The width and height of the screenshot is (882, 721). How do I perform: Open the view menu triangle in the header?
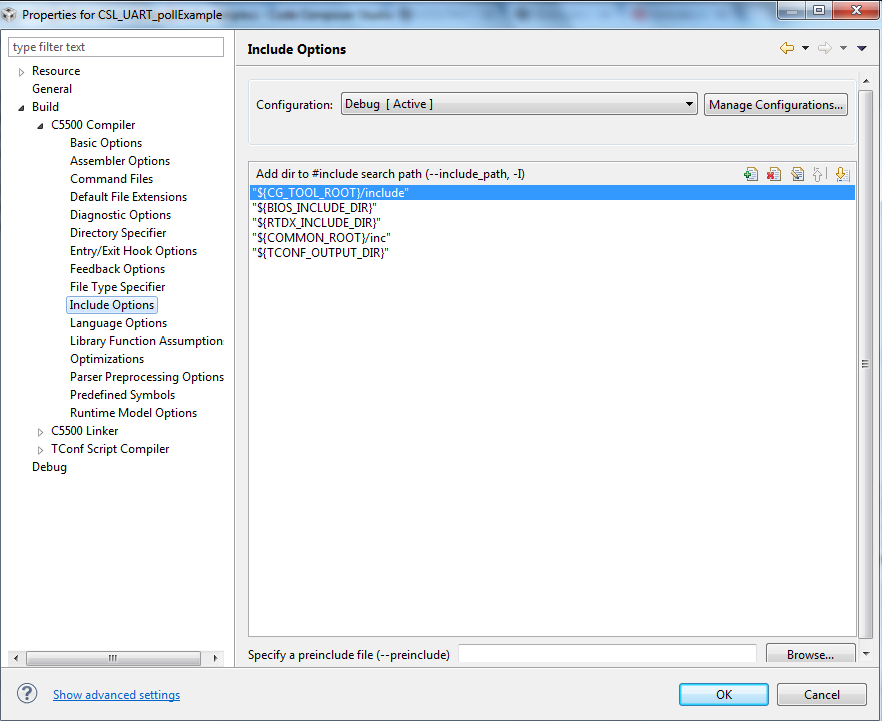pos(862,48)
